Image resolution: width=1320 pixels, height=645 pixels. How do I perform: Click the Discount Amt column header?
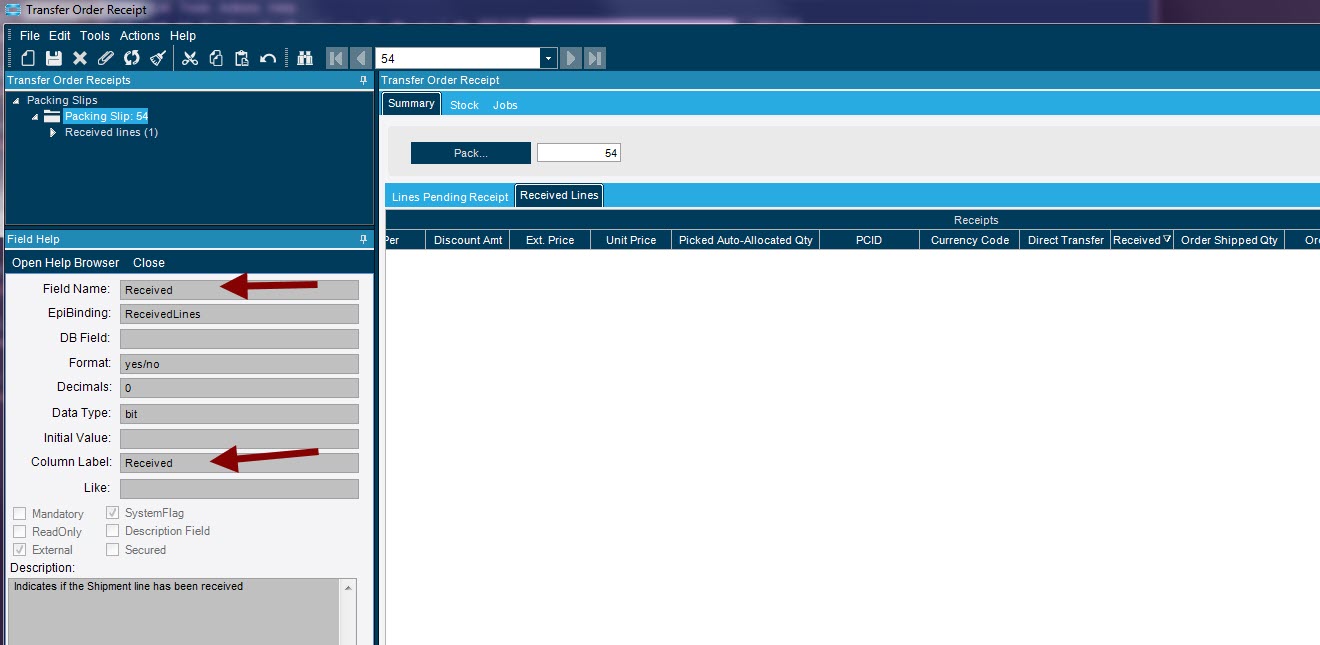point(468,240)
